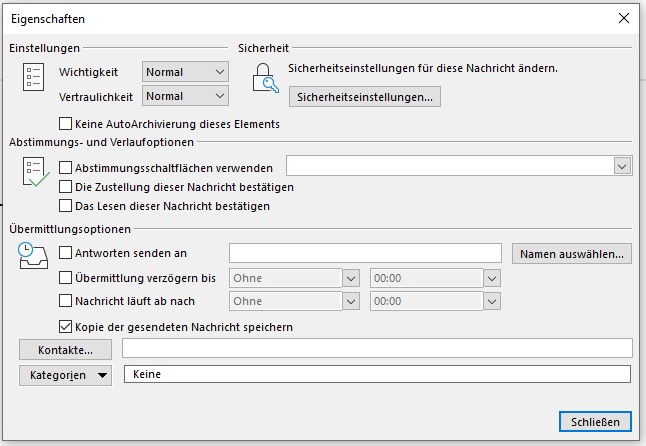This screenshot has width=646, height=446.
Task: Expand the voting buttons combo box
Action: [622, 166]
